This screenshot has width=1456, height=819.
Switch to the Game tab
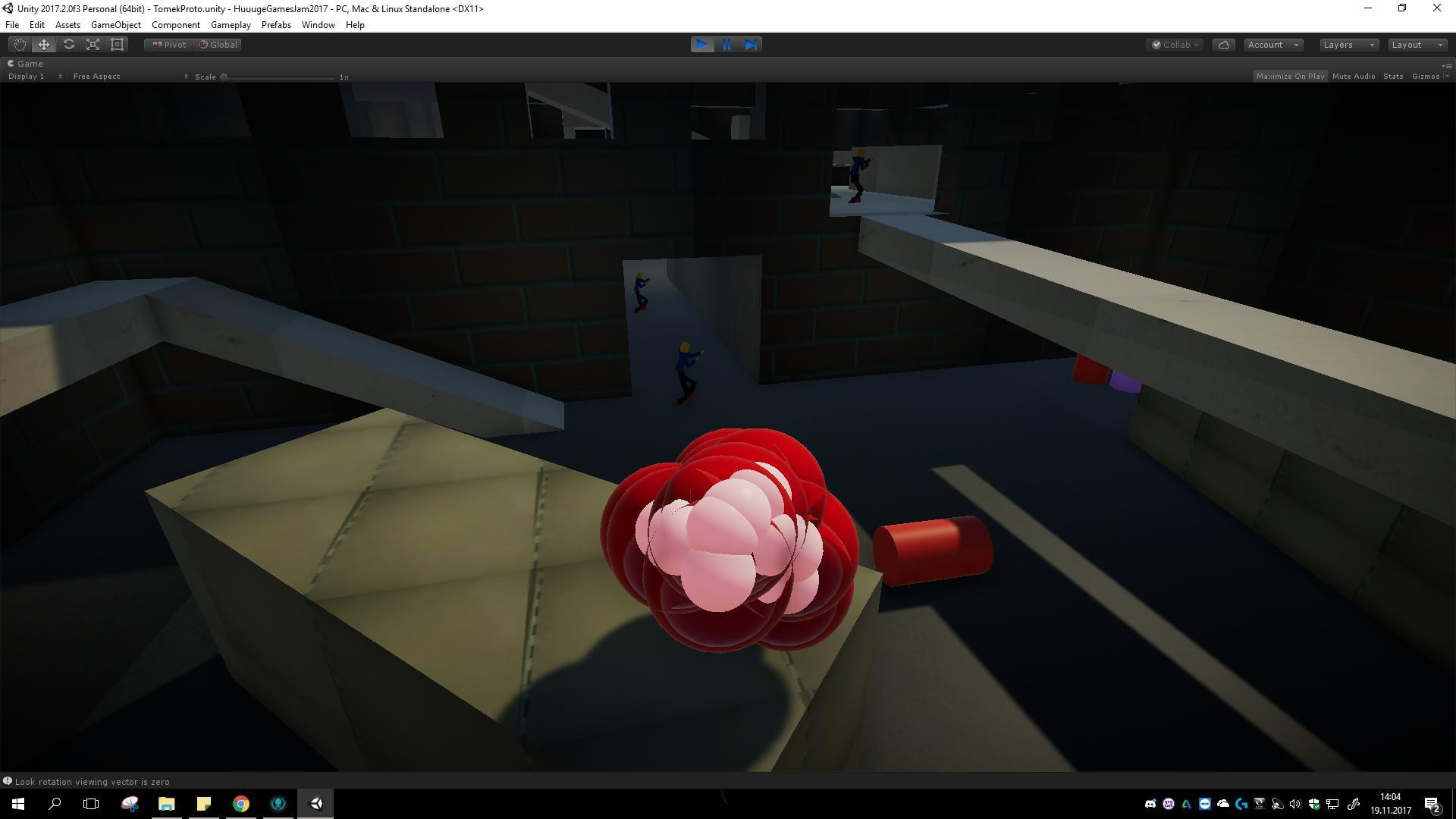[25, 64]
